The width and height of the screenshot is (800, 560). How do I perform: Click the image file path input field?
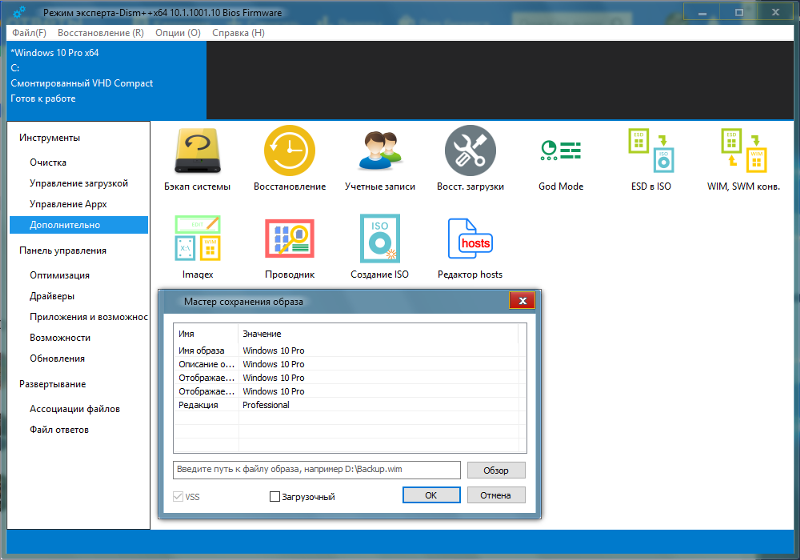pyautogui.click(x=317, y=470)
